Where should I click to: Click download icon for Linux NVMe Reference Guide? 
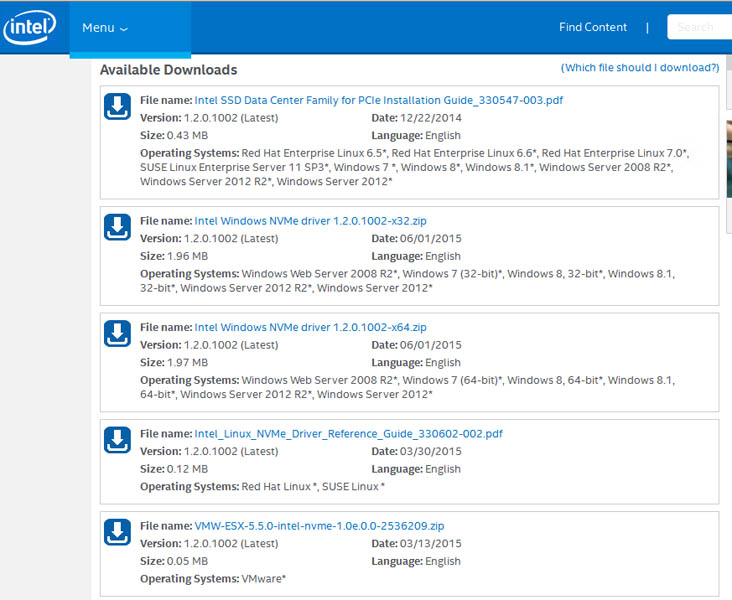point(118,440)
